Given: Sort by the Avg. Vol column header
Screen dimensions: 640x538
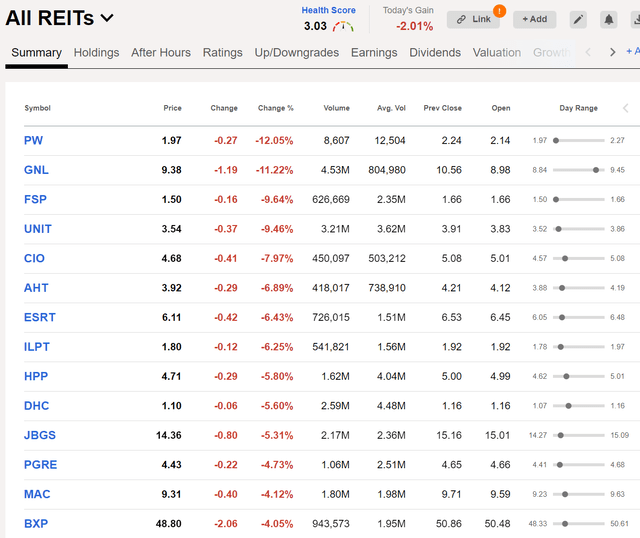Looking at the screenshot, I should coord(391,108).
